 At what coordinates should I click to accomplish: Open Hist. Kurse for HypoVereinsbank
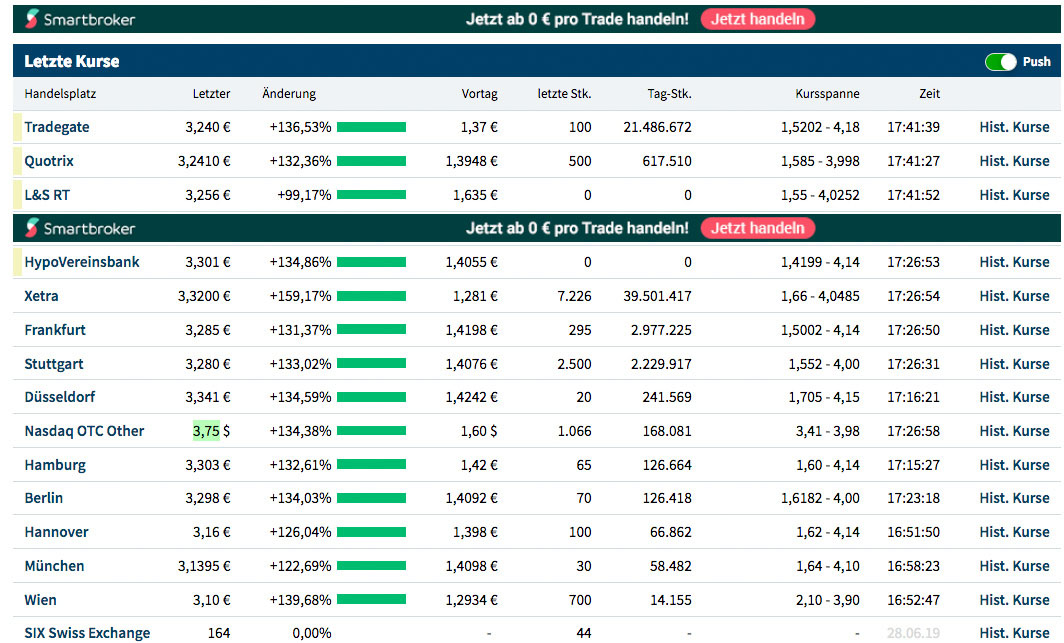tap(1014, 262)
